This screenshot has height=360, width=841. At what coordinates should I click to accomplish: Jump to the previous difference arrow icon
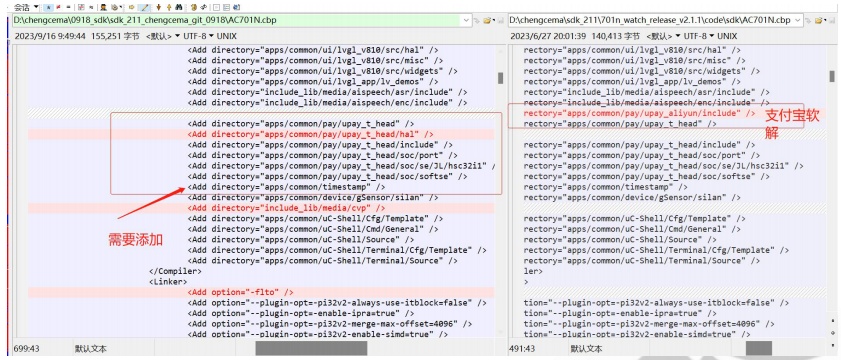169,8
